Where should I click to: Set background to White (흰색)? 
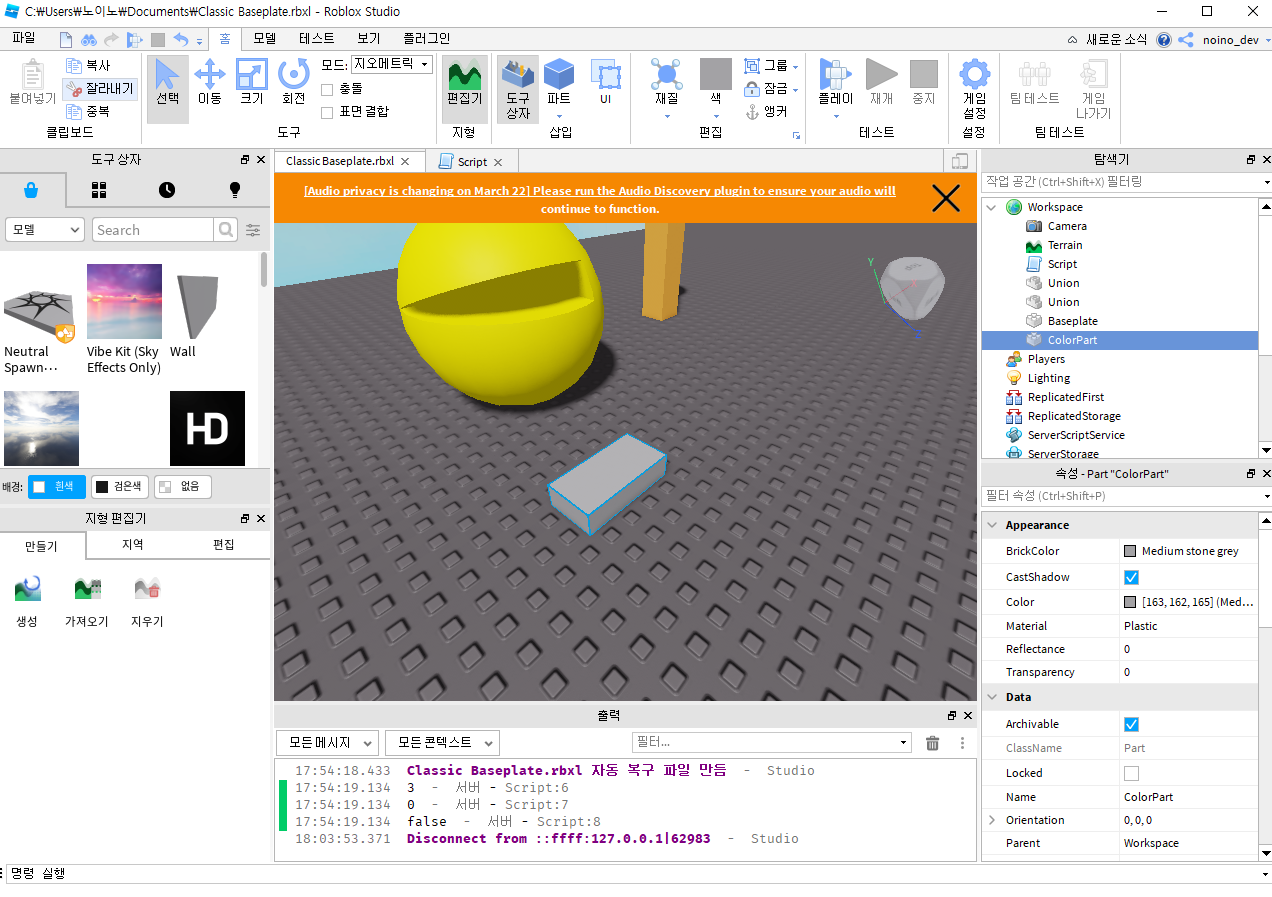pos(56,487)
